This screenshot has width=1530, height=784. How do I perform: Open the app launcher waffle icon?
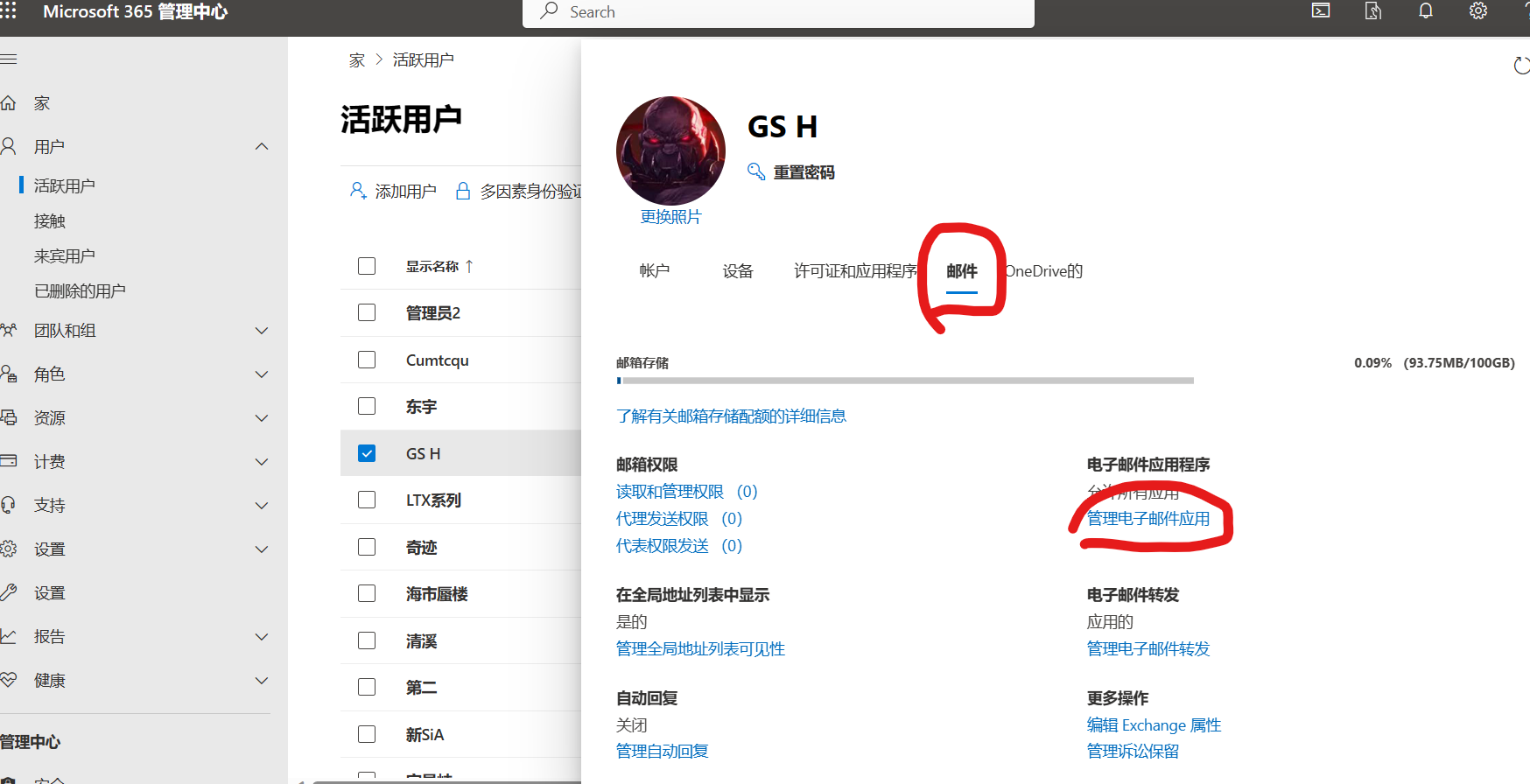pyautogui.click(x=9, y=10)
